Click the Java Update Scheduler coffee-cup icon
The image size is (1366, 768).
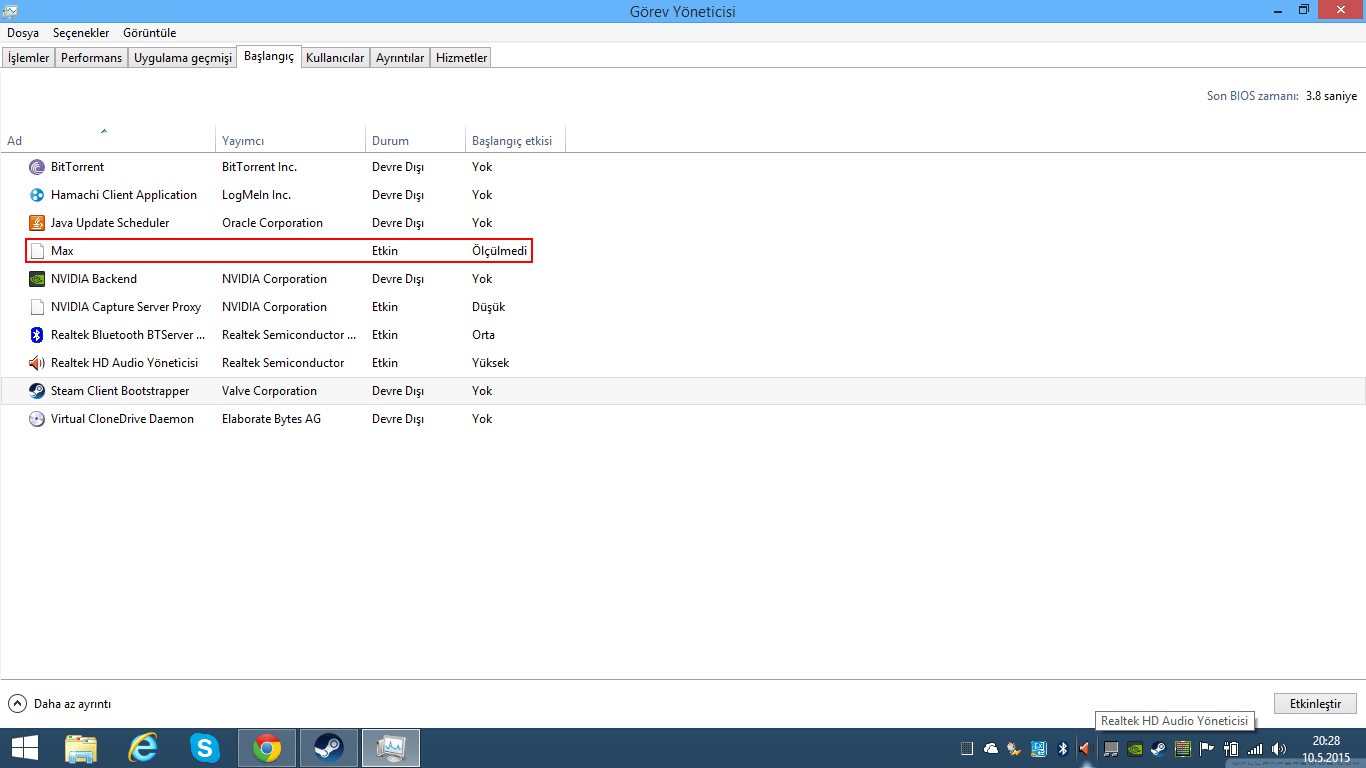pyautogui.click(x=37, y=223)
